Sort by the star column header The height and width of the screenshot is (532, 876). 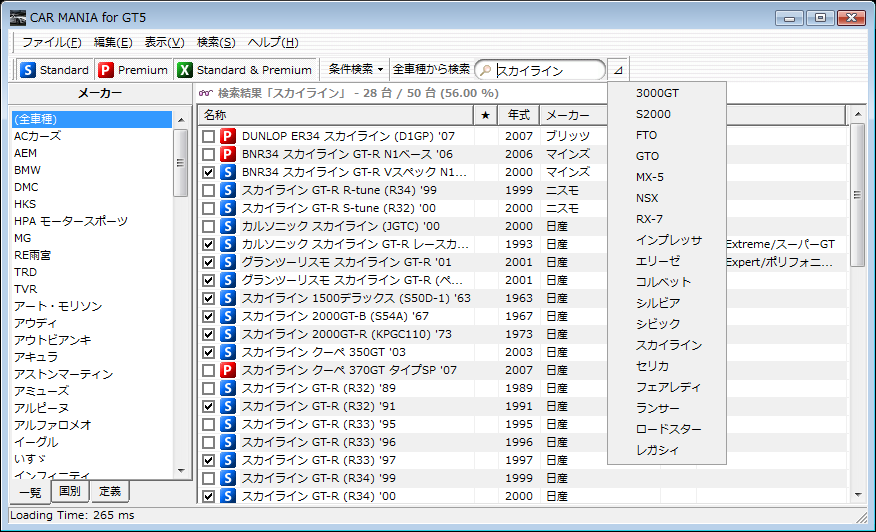click(x=485, y=115)
